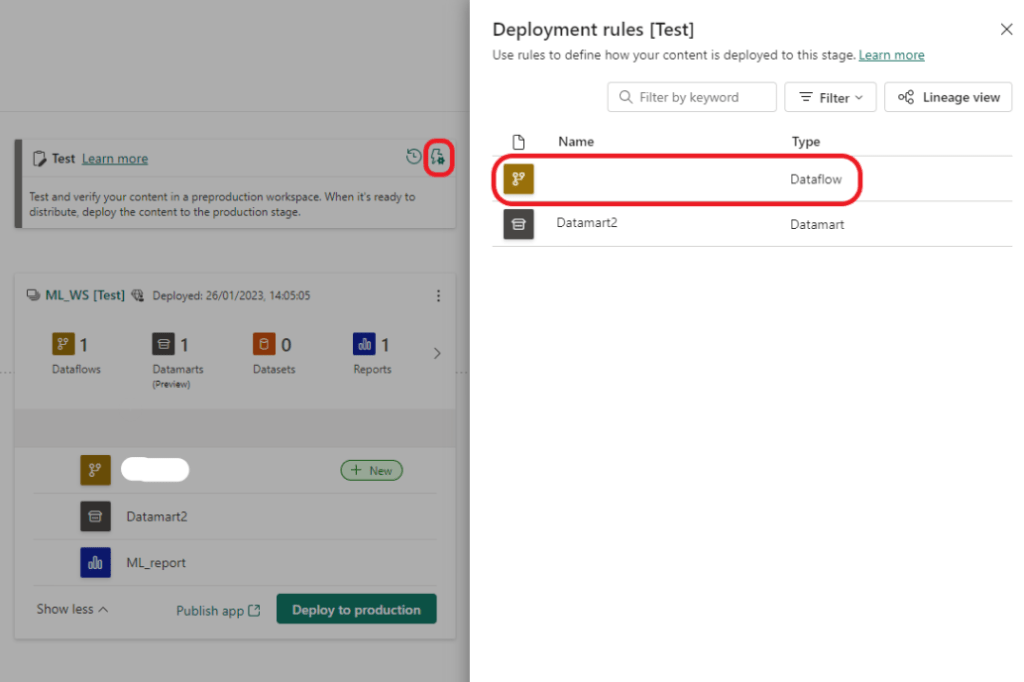Expand item counts with right chevron
This screenshot has height=682, width=1024.
(436, 353)
